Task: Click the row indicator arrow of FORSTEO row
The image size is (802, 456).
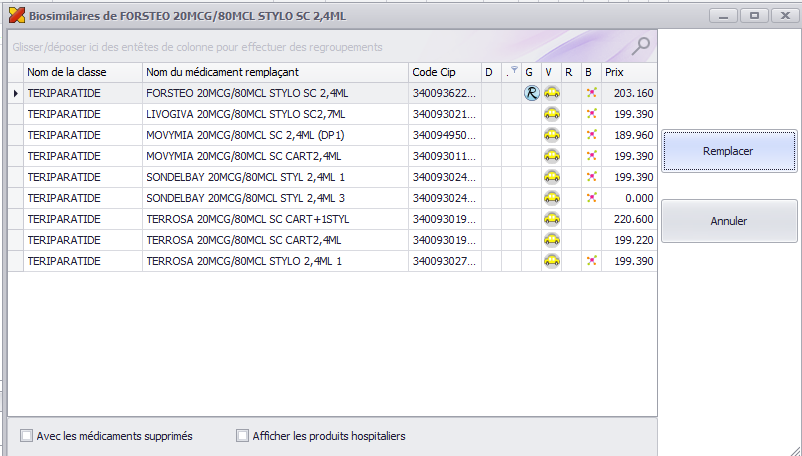Action: (16, 94)
